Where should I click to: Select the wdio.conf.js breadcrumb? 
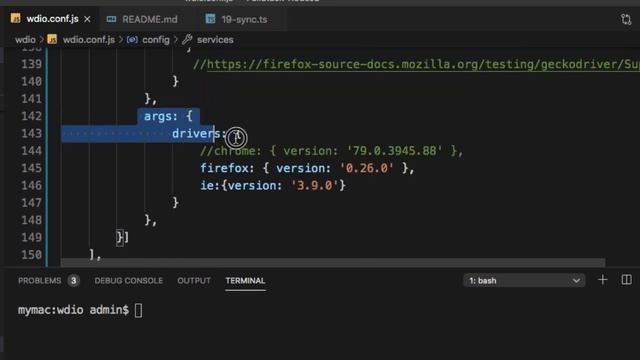click(x=89, y=40)
